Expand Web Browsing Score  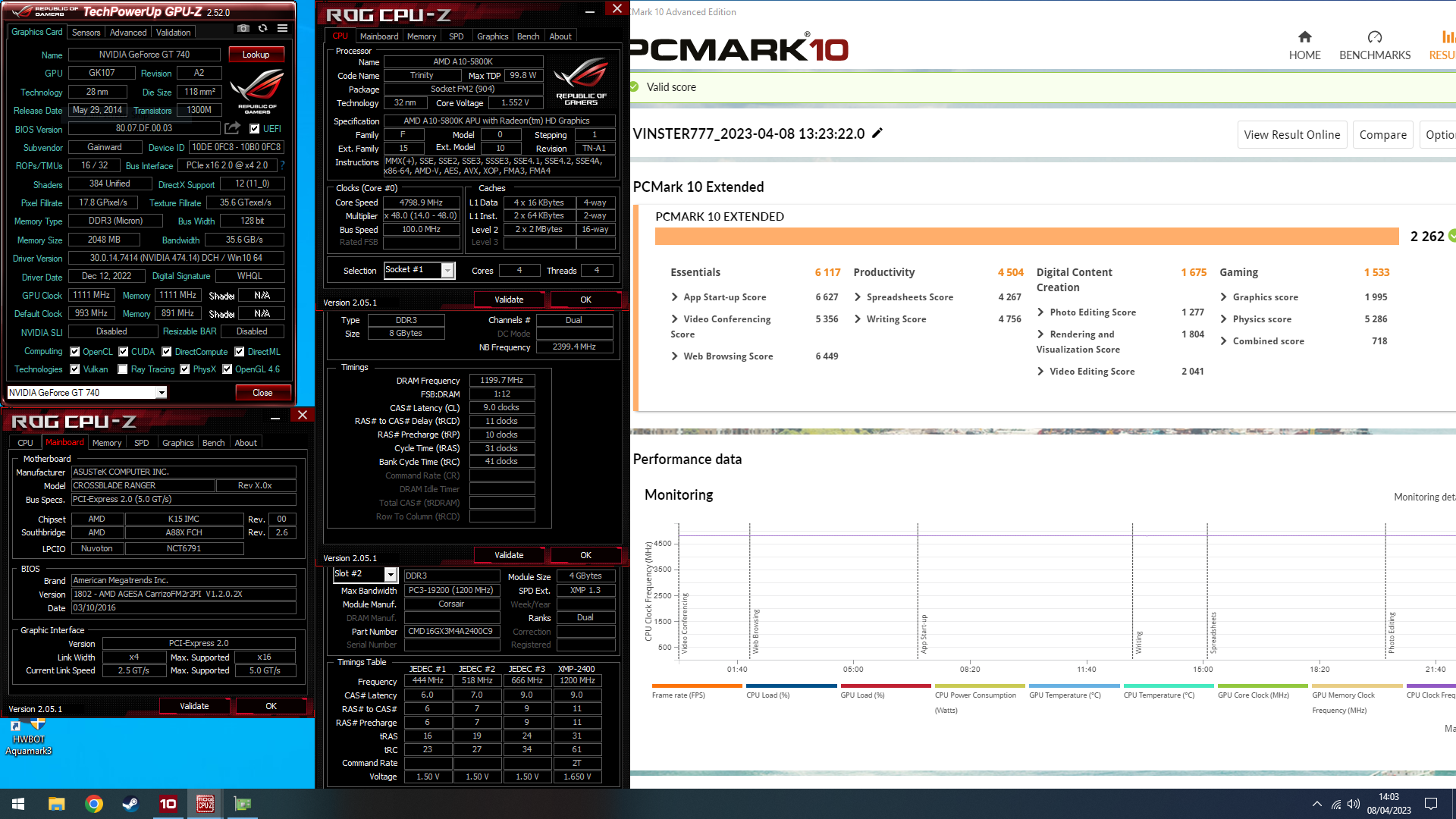tap(674, 356)
